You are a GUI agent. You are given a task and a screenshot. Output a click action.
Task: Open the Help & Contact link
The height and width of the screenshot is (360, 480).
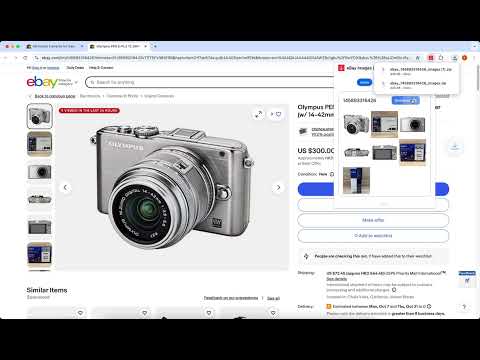pos(101,68)
